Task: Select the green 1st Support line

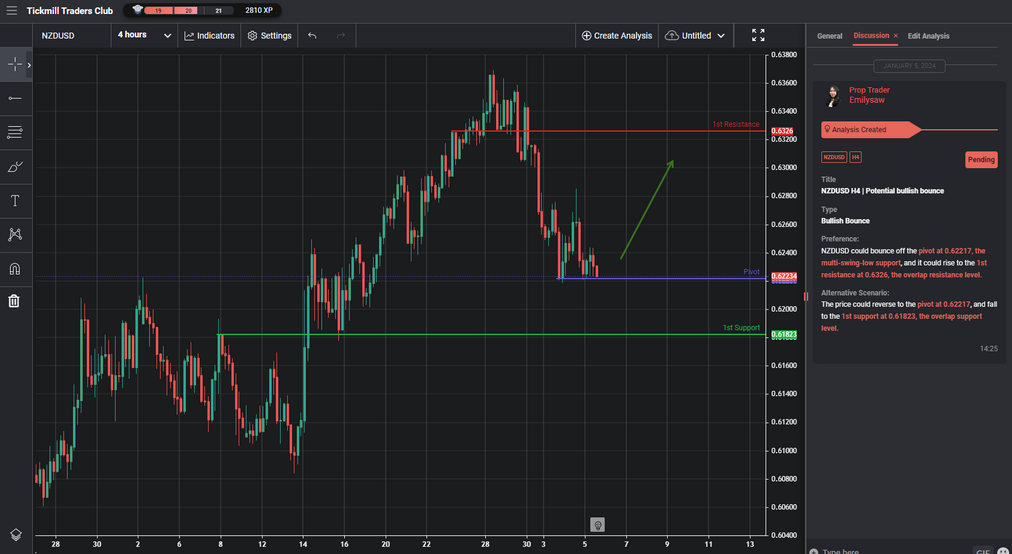Action: pos(492,334)
